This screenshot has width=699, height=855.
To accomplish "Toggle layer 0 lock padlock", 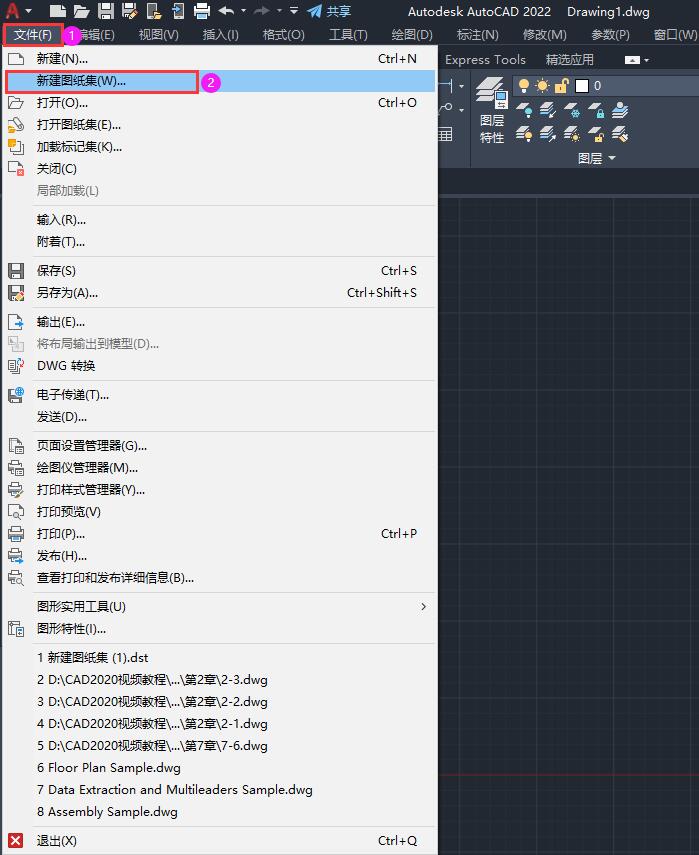I will coord(562,86).
